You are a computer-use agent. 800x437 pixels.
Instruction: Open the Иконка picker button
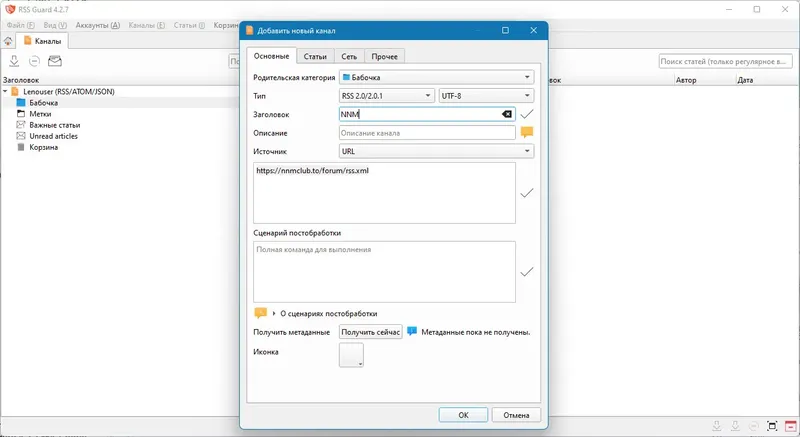(x=351, y=355)
